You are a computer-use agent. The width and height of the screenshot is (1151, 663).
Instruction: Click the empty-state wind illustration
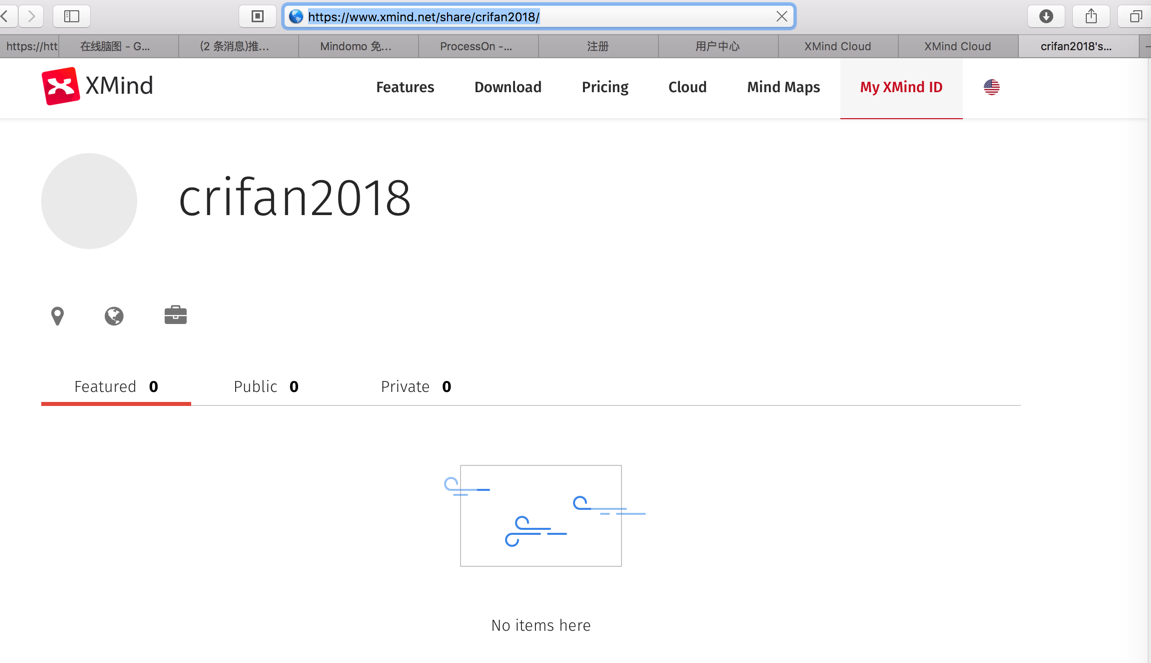544,515
